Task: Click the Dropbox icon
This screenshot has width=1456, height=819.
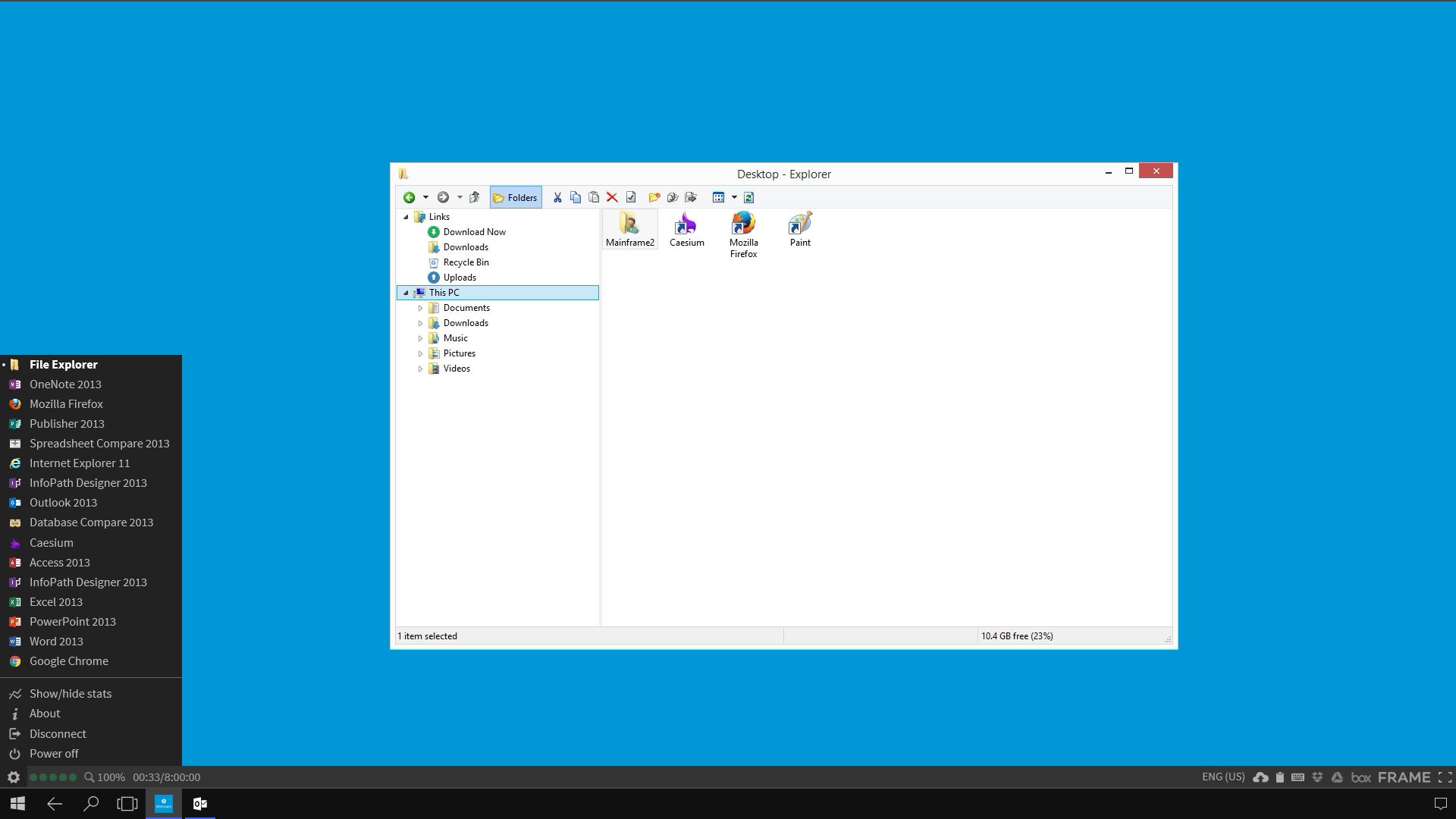Action: click(x=1317, y=777)
